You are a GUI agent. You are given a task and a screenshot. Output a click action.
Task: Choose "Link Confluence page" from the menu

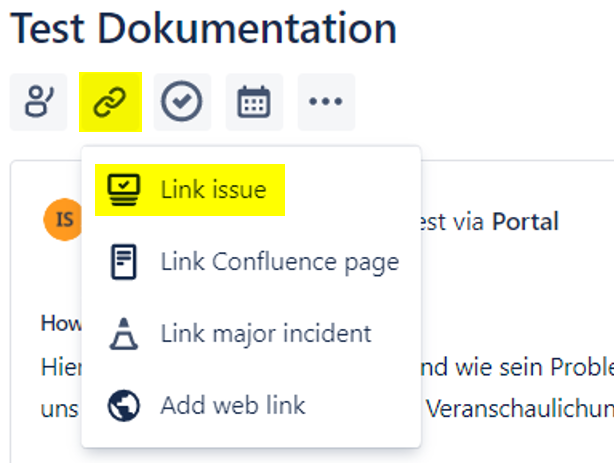tap(279, 262)
